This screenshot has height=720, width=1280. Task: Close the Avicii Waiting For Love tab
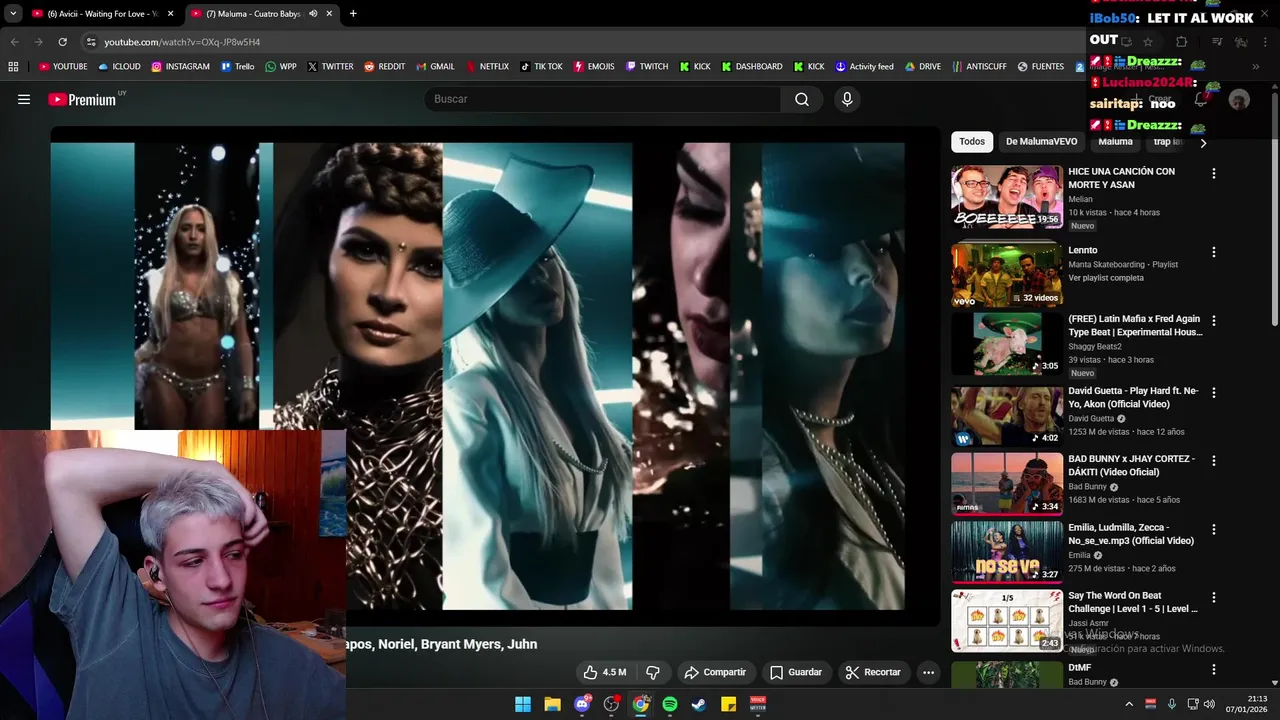[170, 14]
